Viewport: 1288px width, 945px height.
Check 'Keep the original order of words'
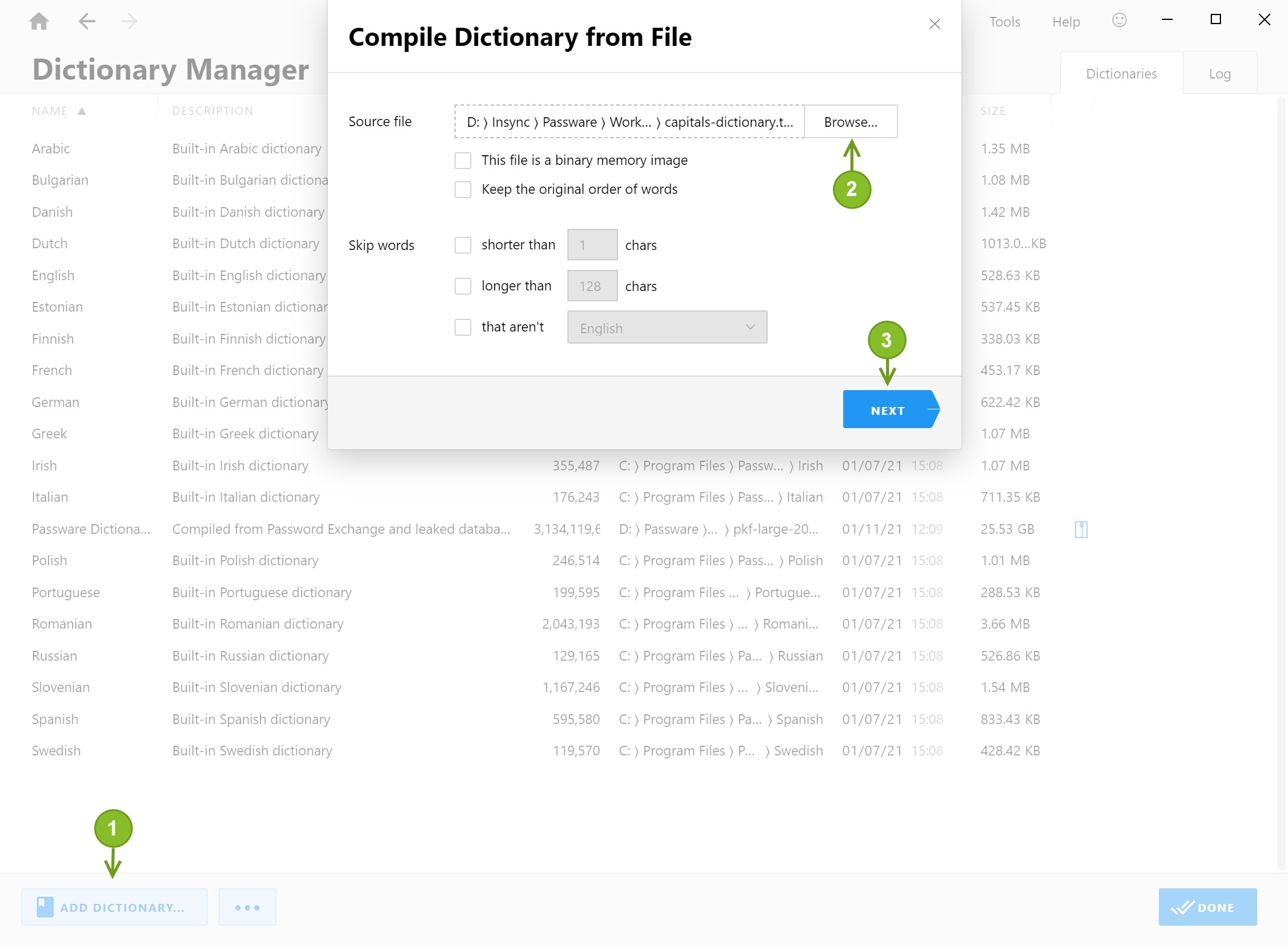[x=463, y=189]
